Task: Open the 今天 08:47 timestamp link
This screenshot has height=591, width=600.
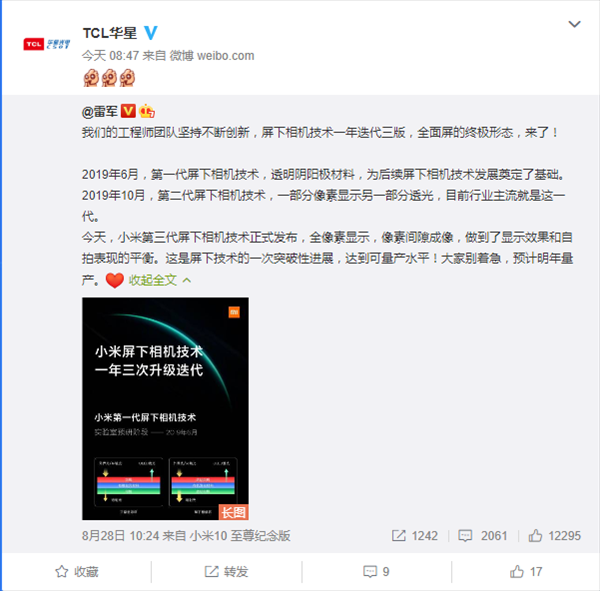Action: (110, 56)
